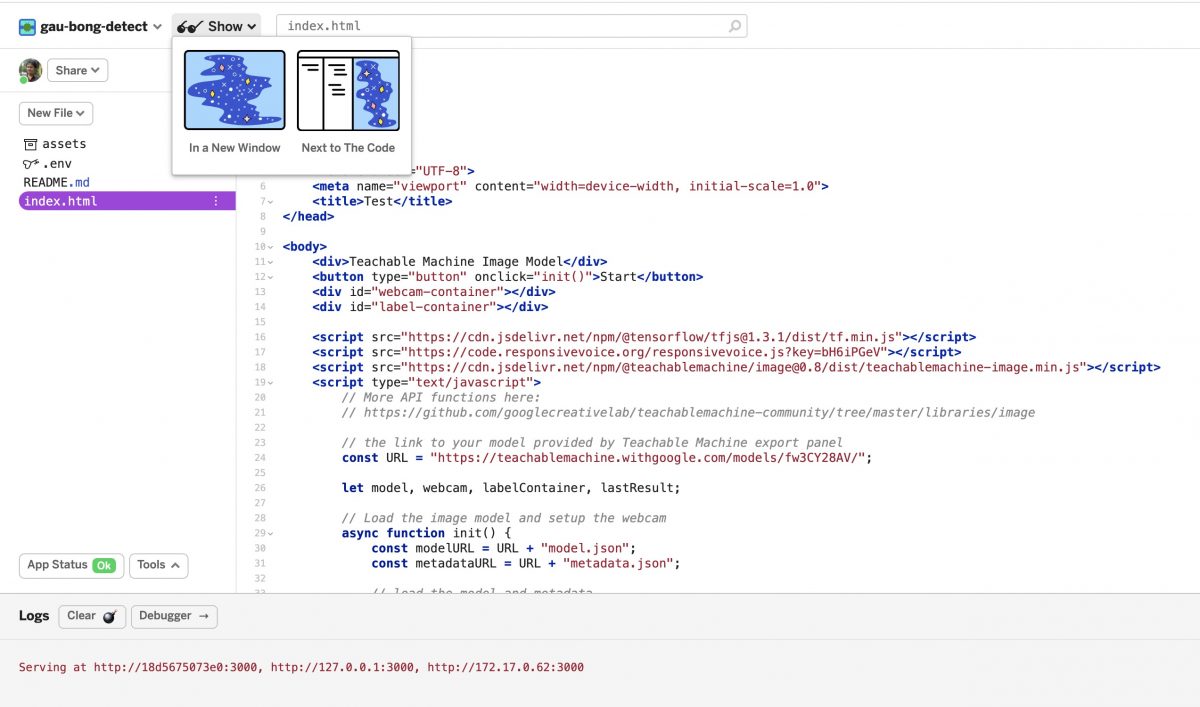Viewport: 1200px width, 707px height.
Task: Expand the Tools menu
Action: point(159,565)
